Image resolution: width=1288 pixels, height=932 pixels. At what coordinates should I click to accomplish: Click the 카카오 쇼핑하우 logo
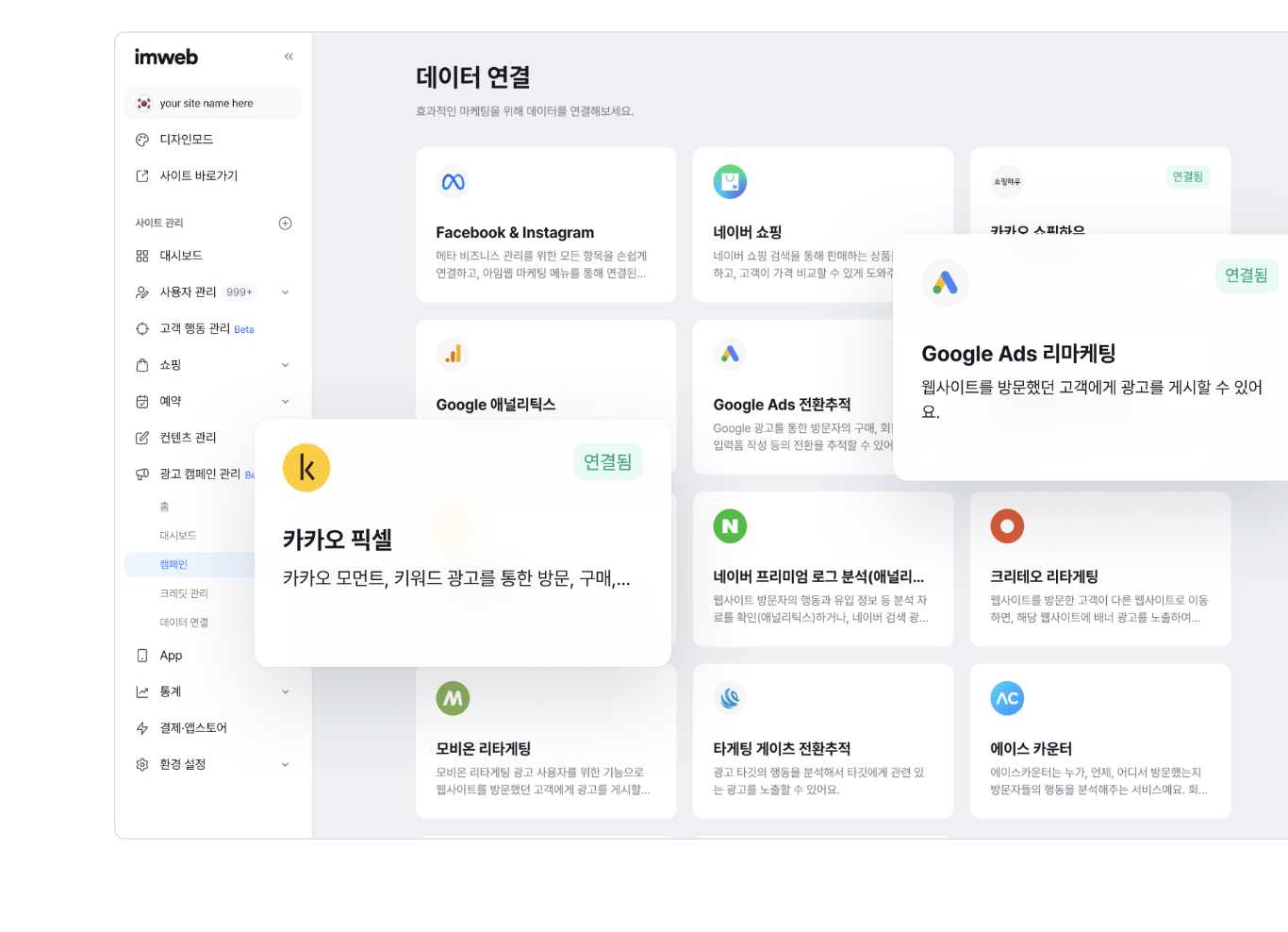click(1007, 182)
